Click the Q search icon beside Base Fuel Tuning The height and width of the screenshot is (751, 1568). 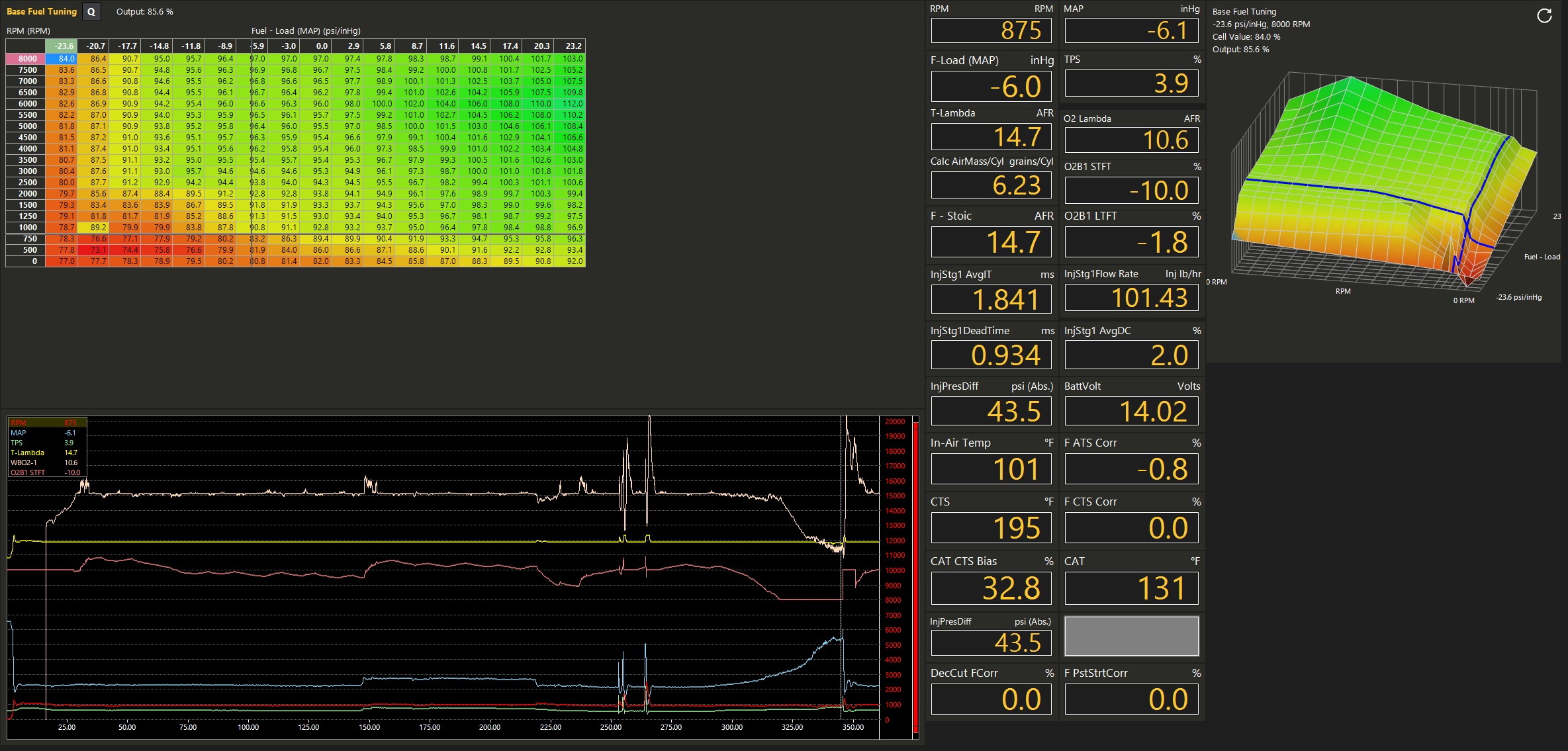click(x=91, y=12)
